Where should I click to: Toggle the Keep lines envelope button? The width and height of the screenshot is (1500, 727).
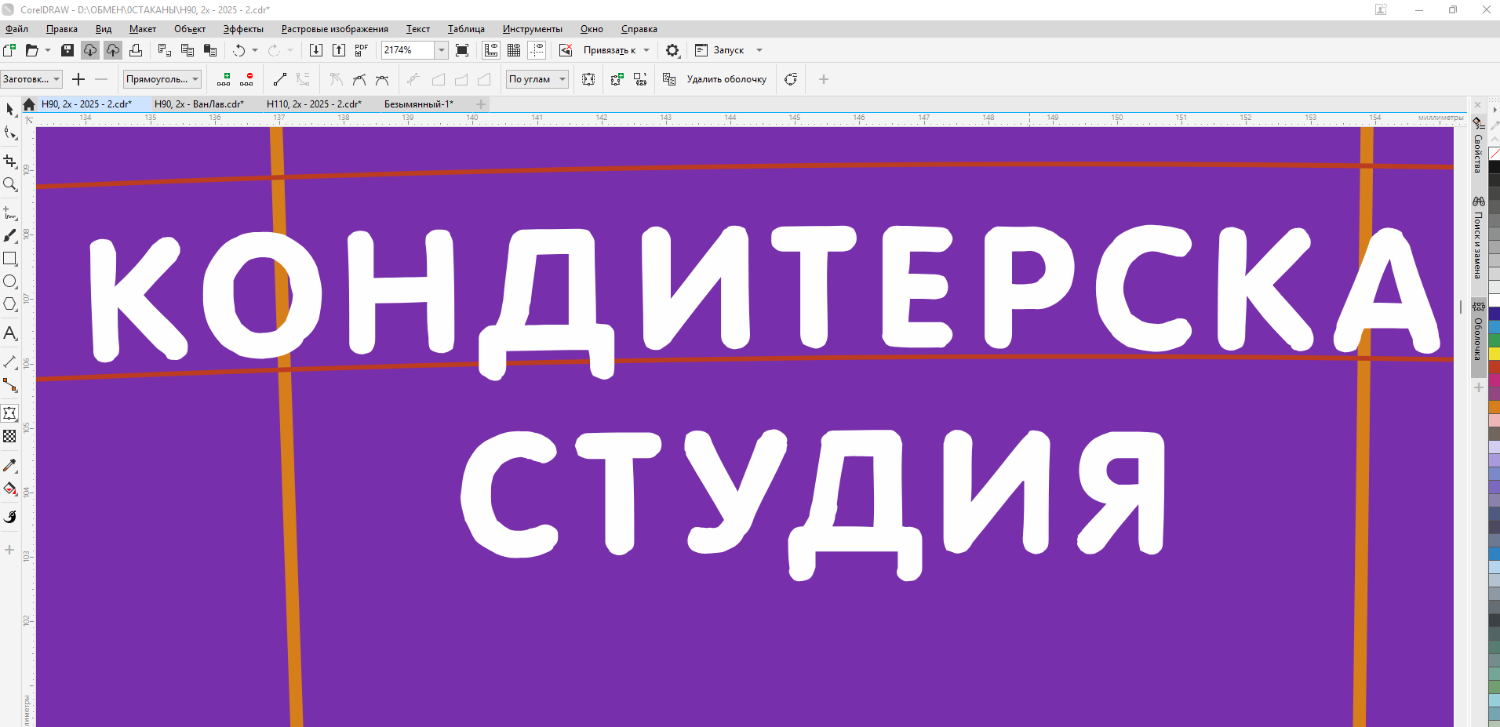589,79
